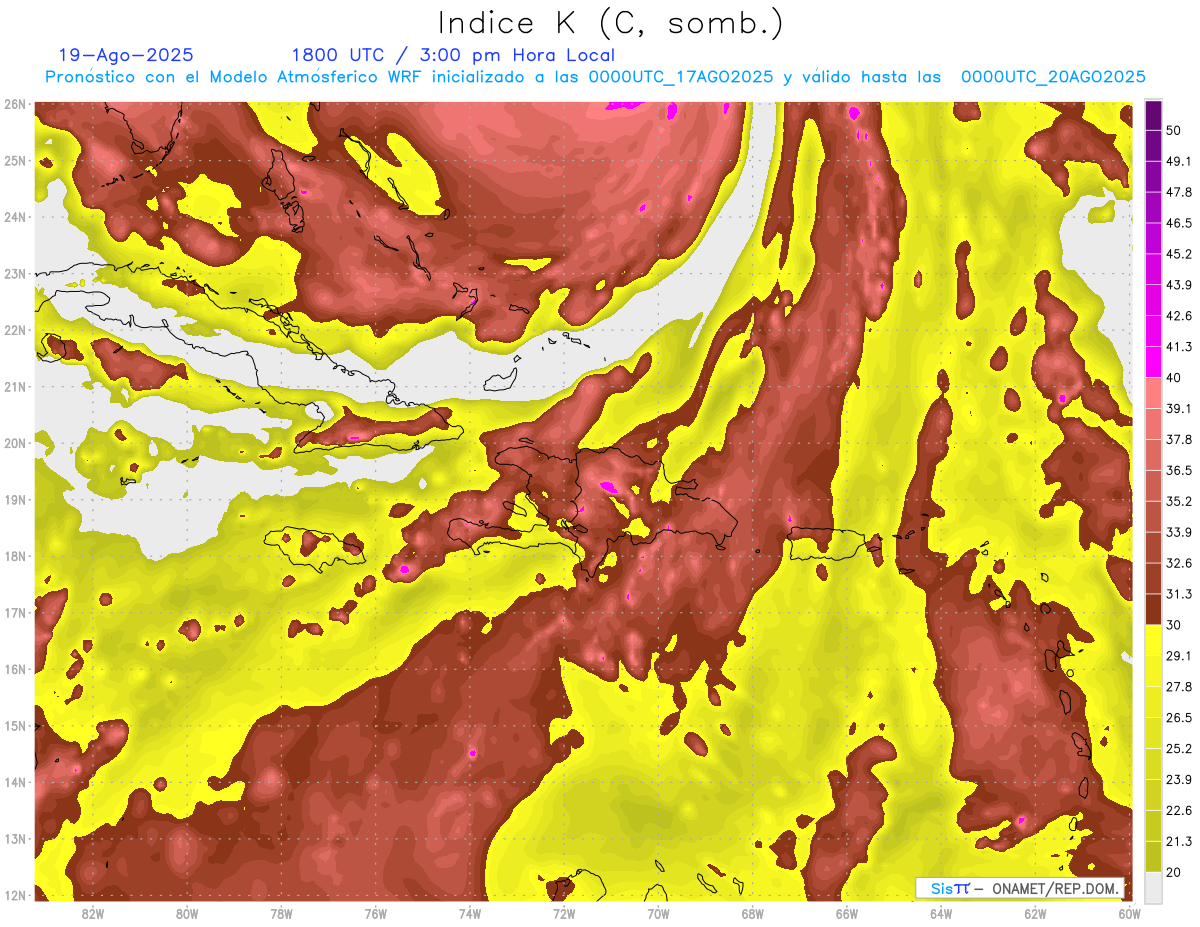1200x927 pixels.
Task: Click colorbar value '39.1'
Action: point(1179,408)
